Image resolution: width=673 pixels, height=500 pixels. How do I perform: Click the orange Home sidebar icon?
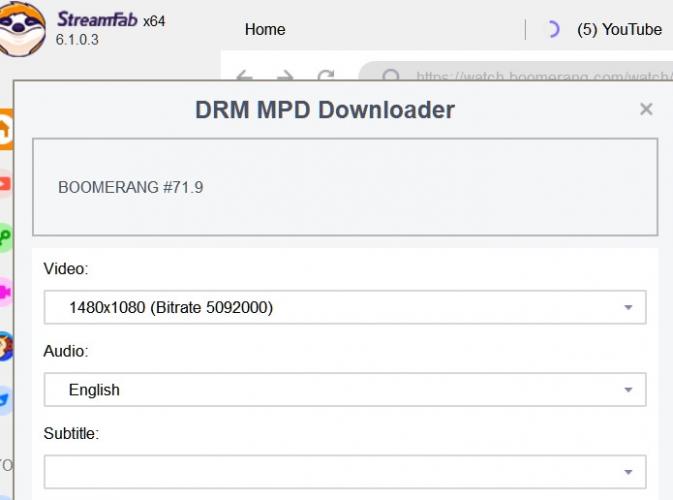click(6, 130)
